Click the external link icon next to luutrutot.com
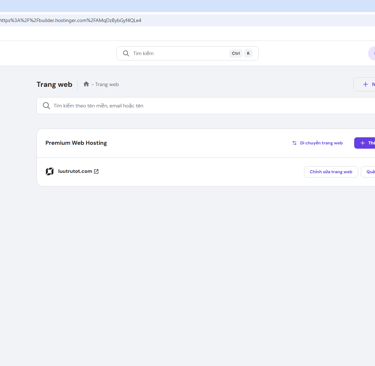The height and width of the screenshot is (366, 375). [x=96, y=171]
